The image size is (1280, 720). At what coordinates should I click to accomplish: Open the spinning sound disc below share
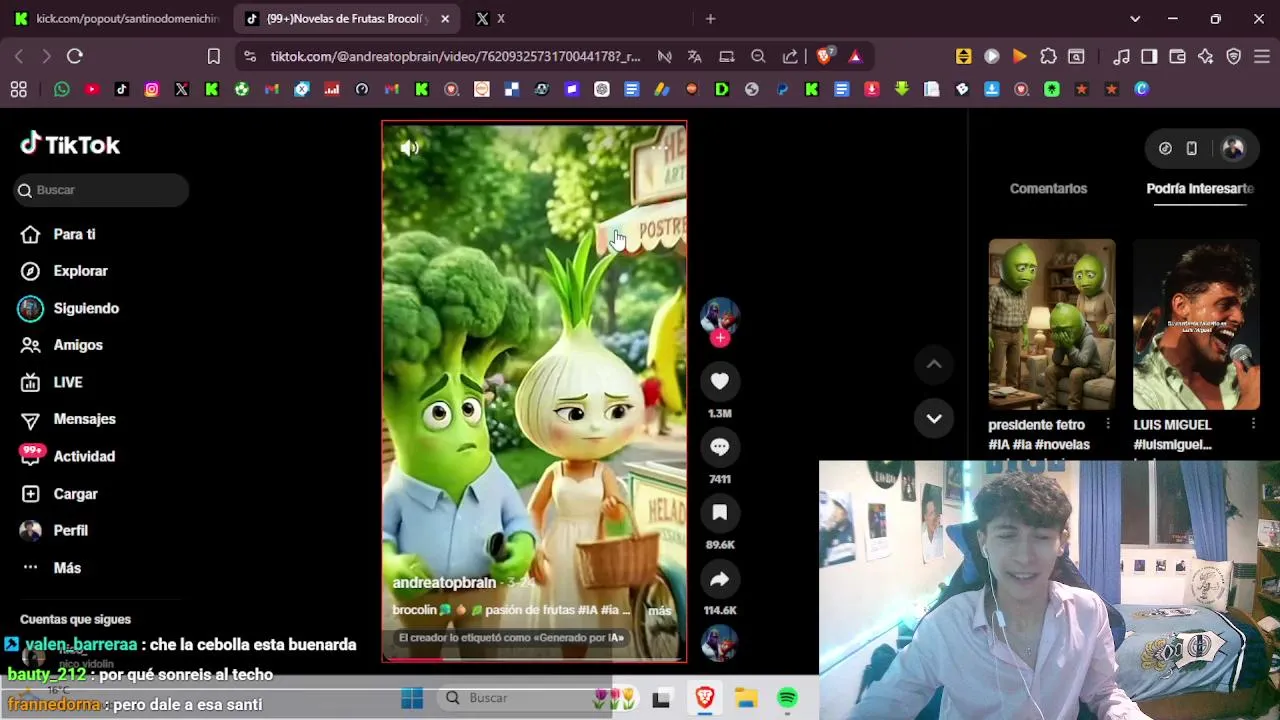coord(720,643)
